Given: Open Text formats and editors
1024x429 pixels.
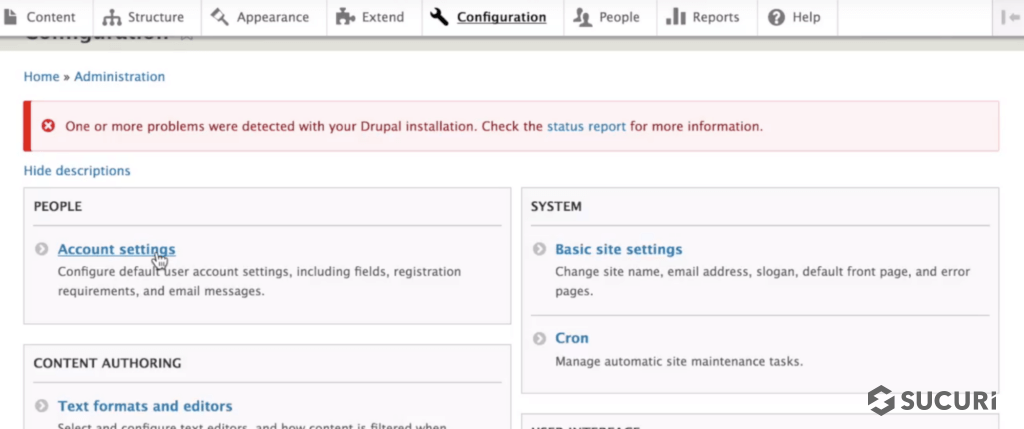Looking at the screenshot, I should tap(145, 406).
